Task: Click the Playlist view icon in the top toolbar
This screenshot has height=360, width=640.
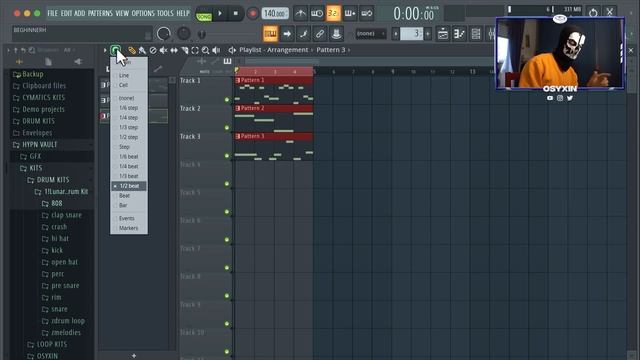Action: tap(443, 34)
